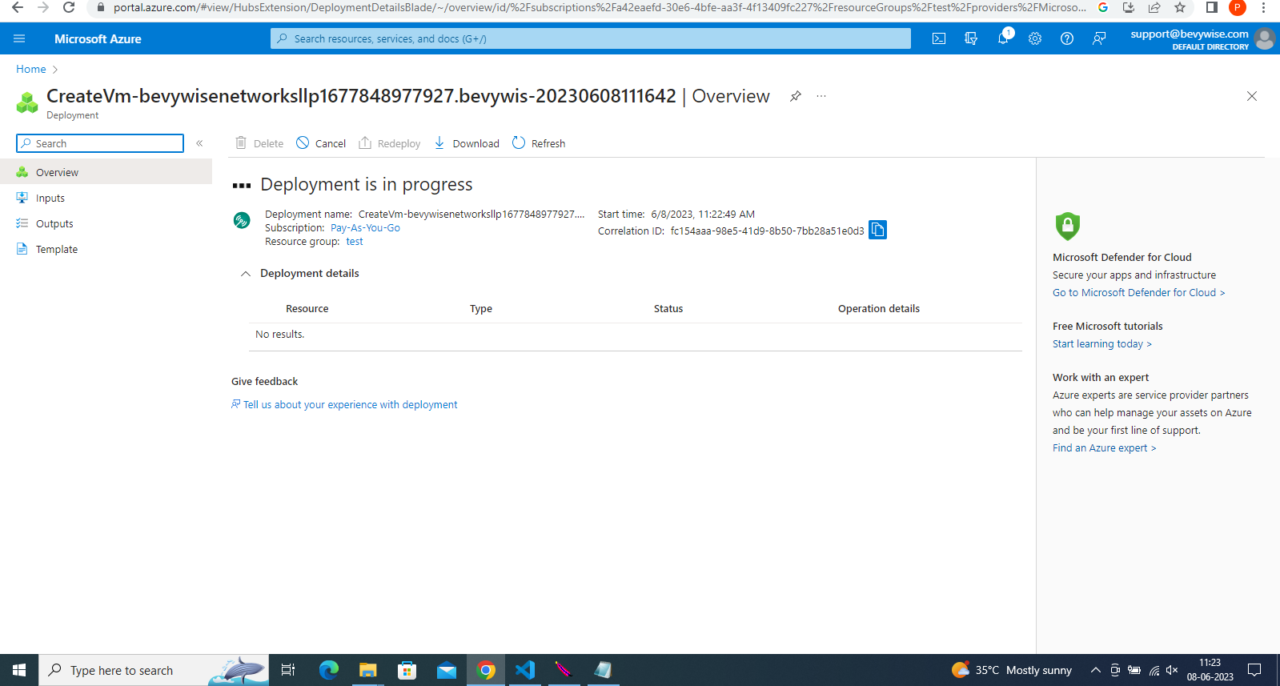1280x686 pixels.
Task: Cancel the deployment in progress
Action: [321, 144]
